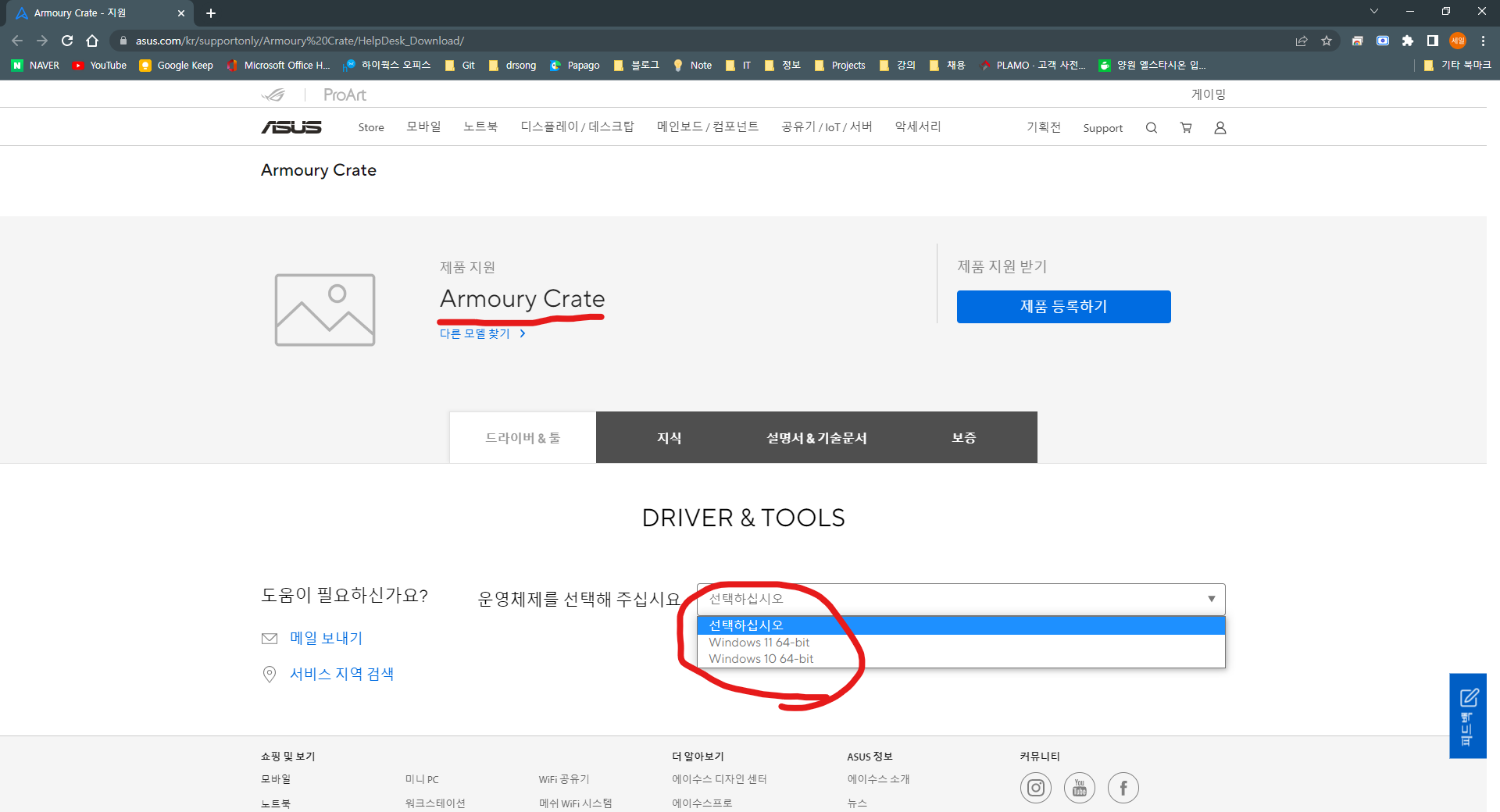Open the 게이밍 link
Screen dimensions: 1500x812
[x=1209, y=94]
